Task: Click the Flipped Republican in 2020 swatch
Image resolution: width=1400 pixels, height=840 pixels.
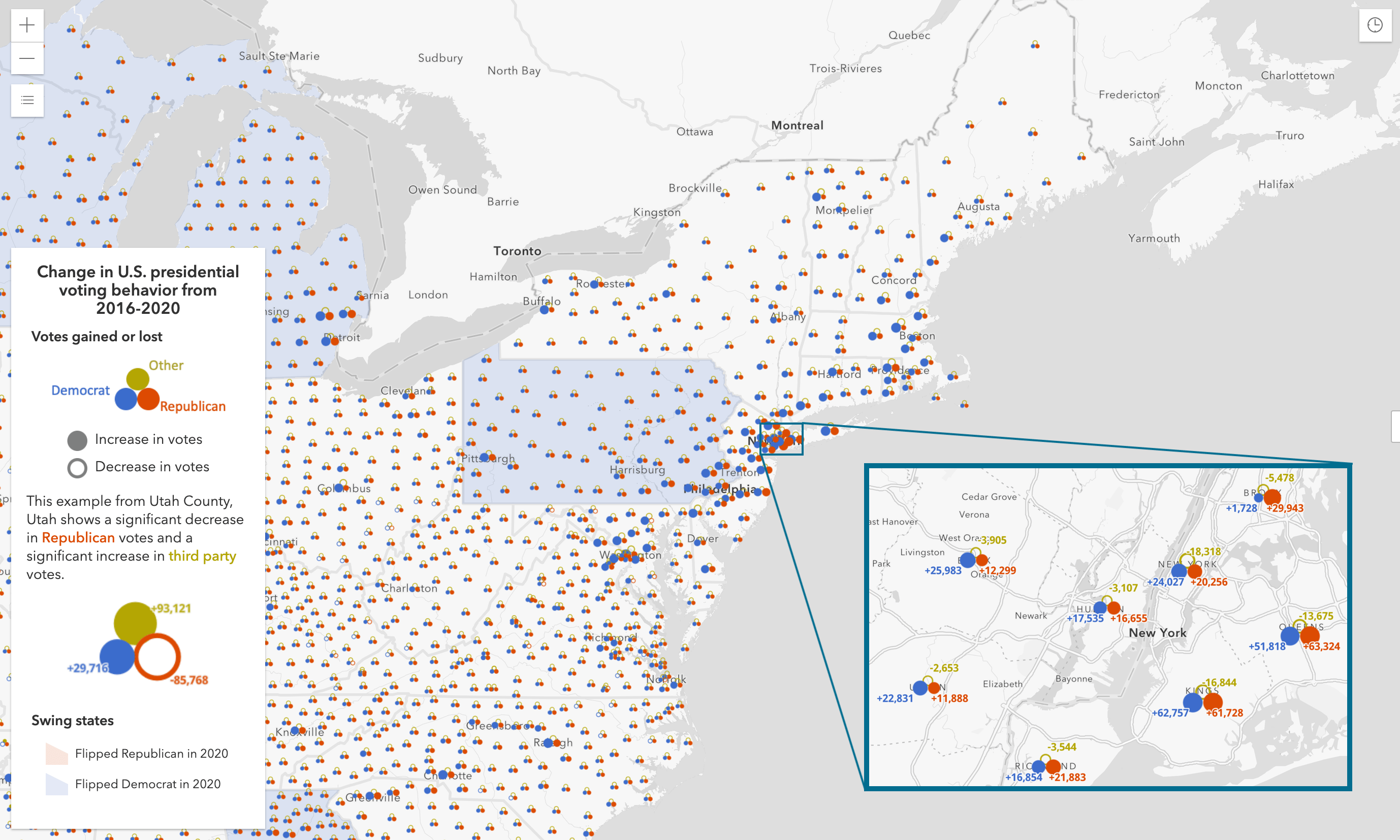Action: pos(56,754)
